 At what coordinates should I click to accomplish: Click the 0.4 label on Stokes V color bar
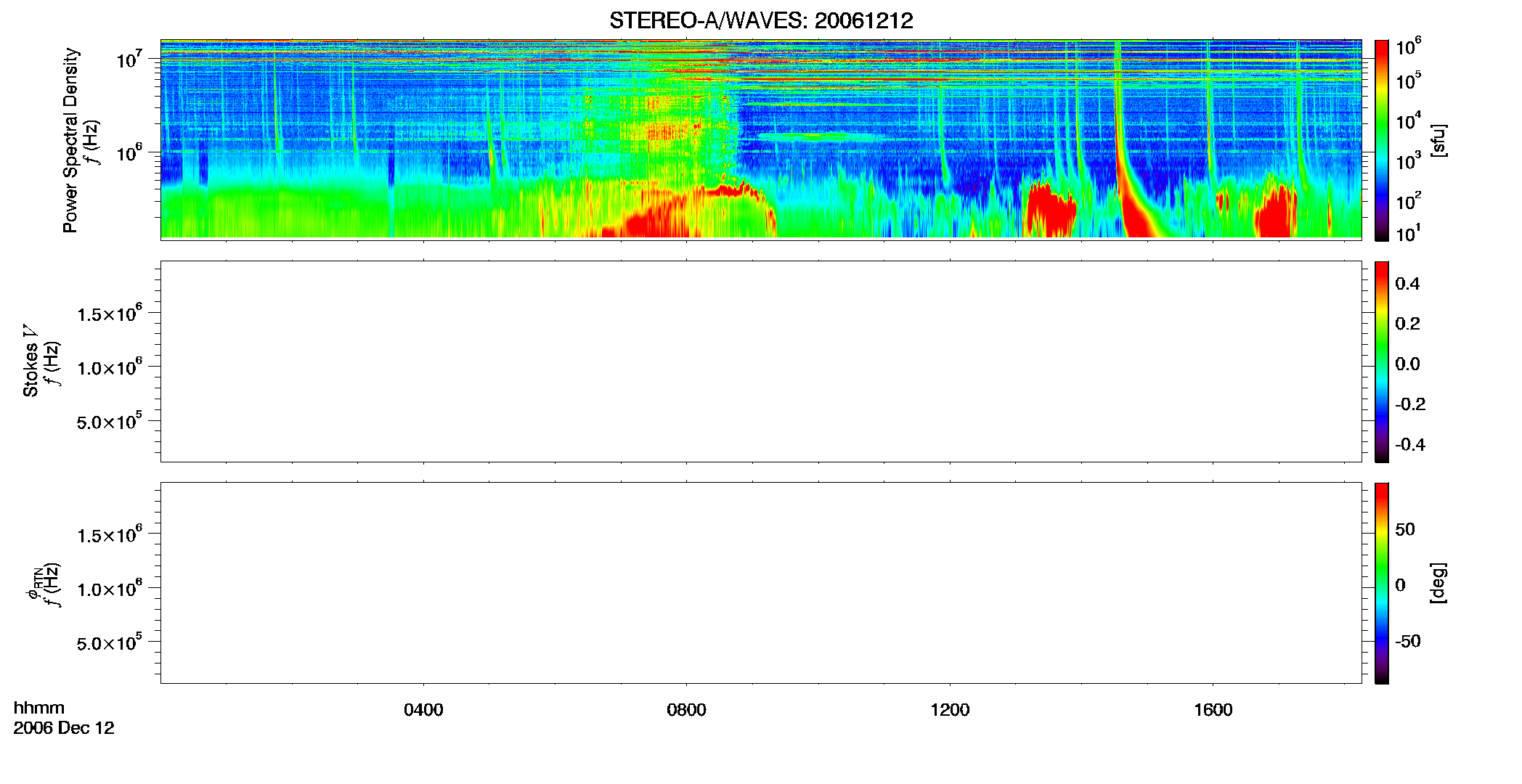click(x=1407, y=284)
